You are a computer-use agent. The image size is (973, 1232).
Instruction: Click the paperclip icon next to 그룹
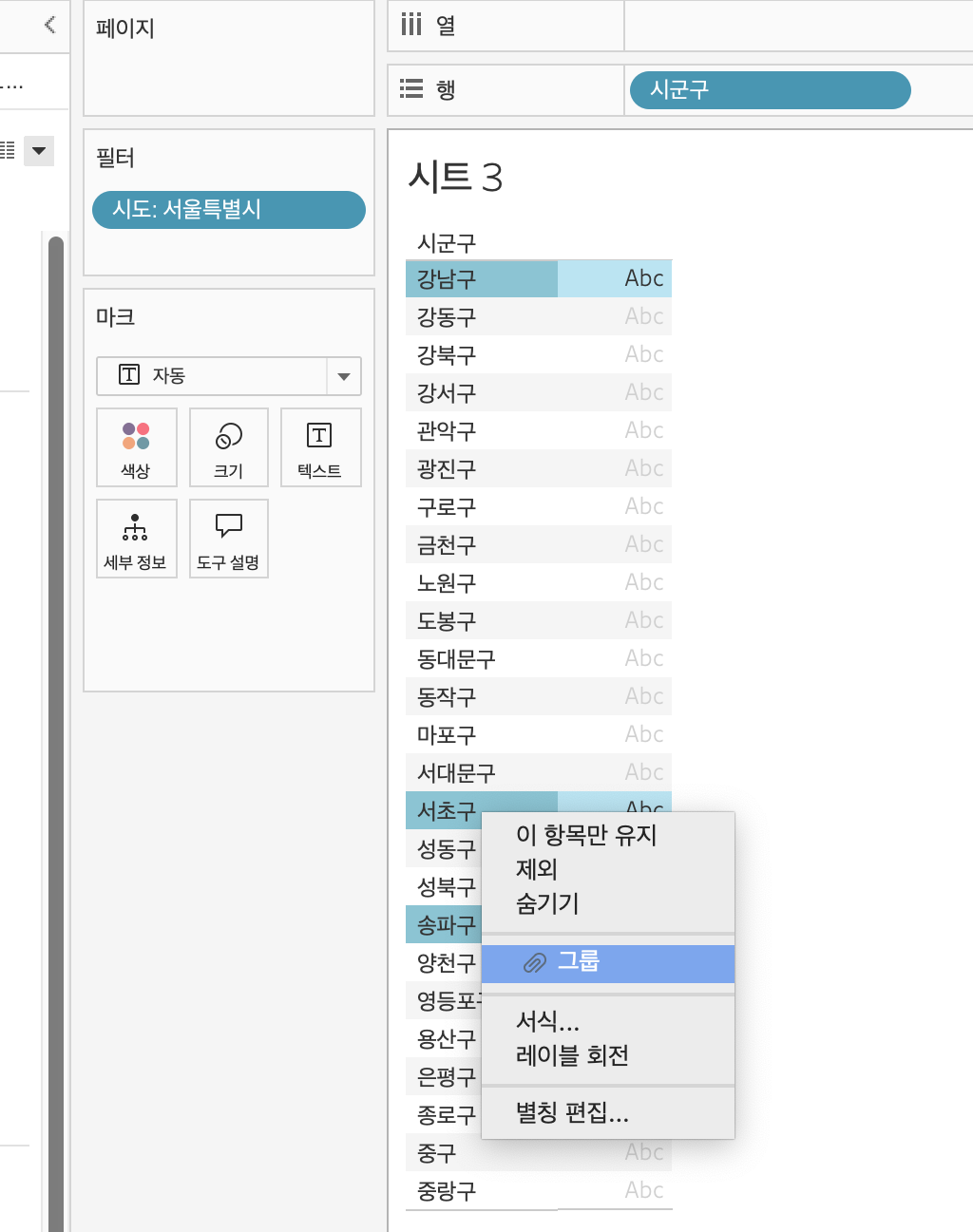(x=535, y=963)
